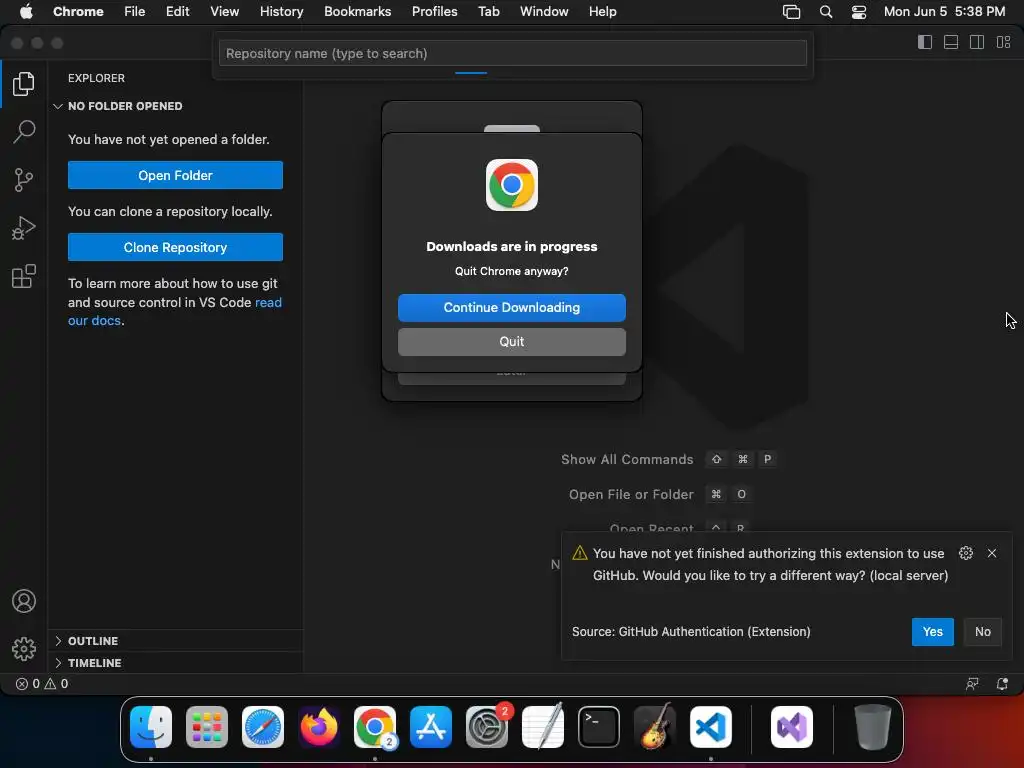Screen dimensions: 1024x768
Task: Open the Manage gear icon in activity bar
Action: (24, 648)
